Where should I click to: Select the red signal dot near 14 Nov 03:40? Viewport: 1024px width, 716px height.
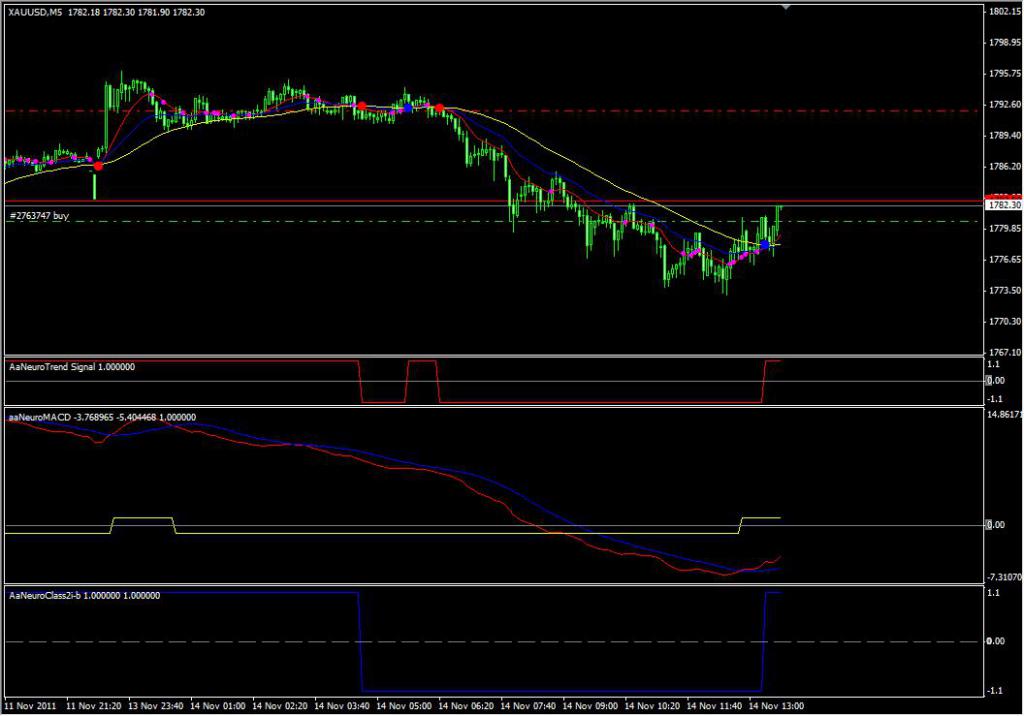pyautogui.click(x=362, y=106)
